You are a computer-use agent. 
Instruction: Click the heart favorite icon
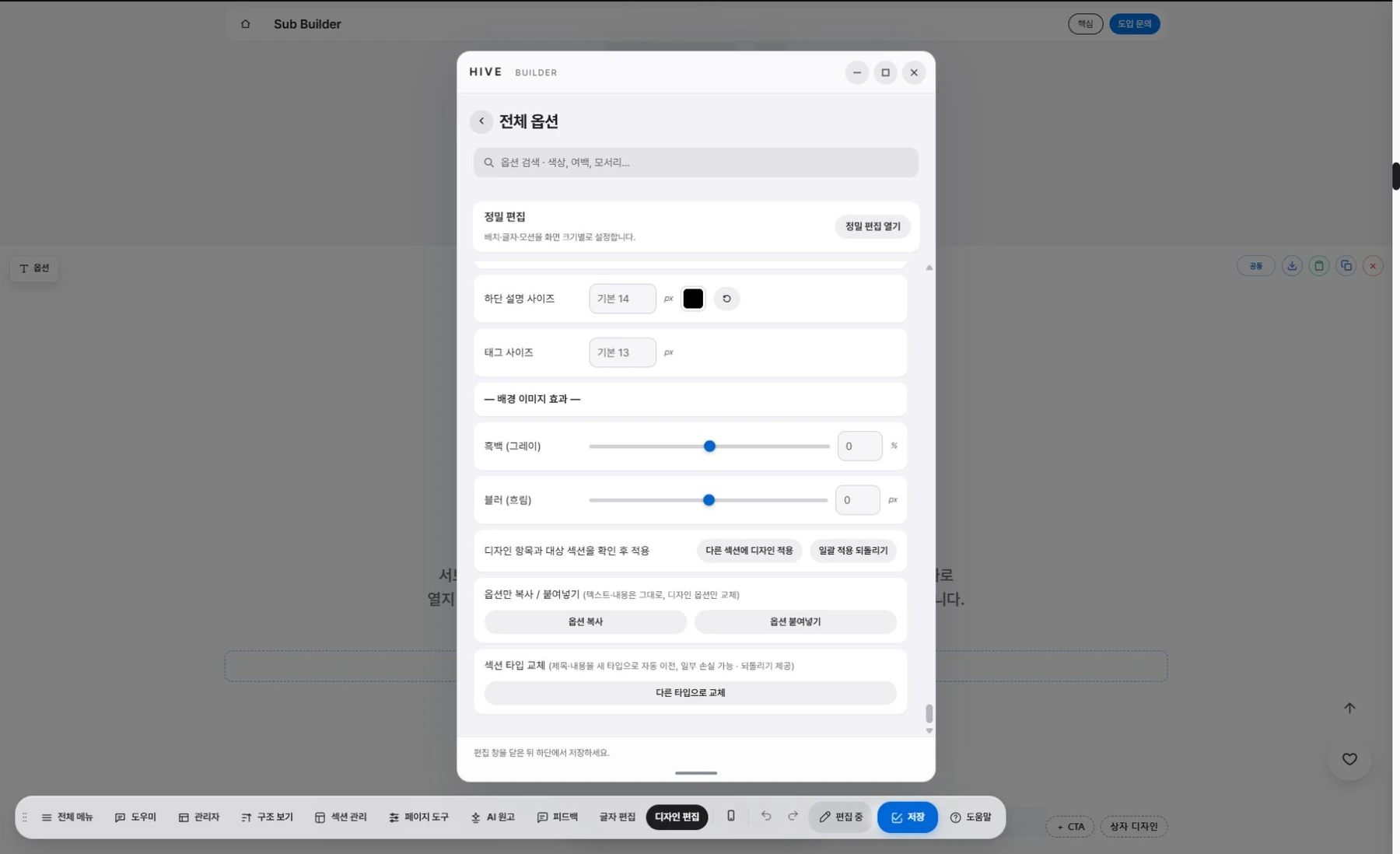click(x=1349, y=759)
